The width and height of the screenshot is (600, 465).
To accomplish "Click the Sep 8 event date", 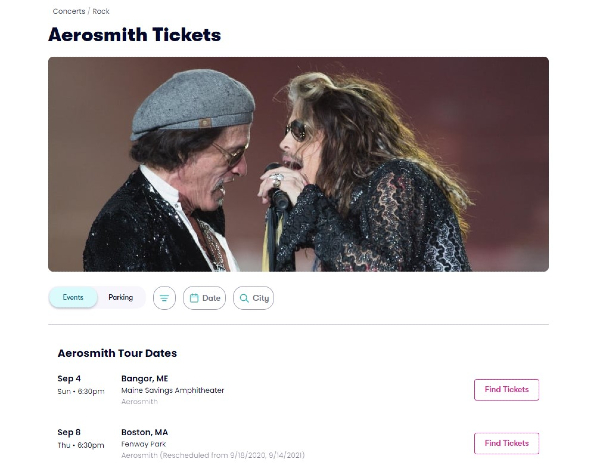I will 69,432.
